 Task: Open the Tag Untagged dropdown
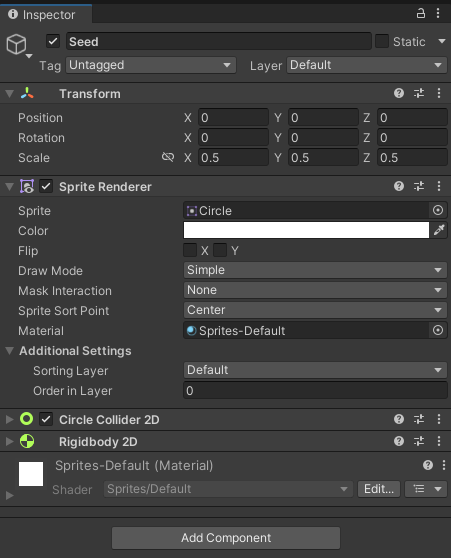click(x=151, y=65)
